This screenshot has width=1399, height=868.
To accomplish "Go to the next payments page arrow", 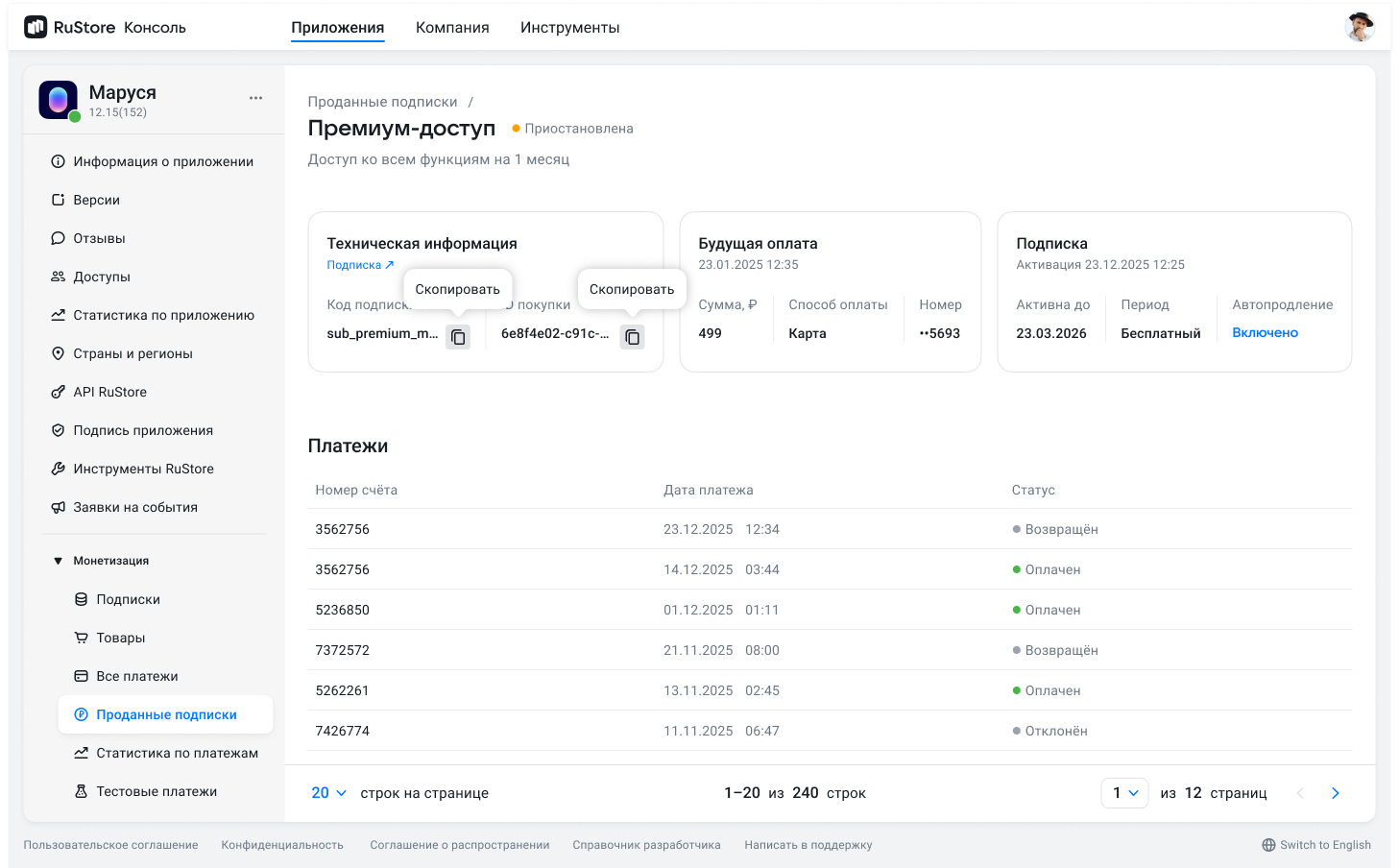I will coord(1335,793).
